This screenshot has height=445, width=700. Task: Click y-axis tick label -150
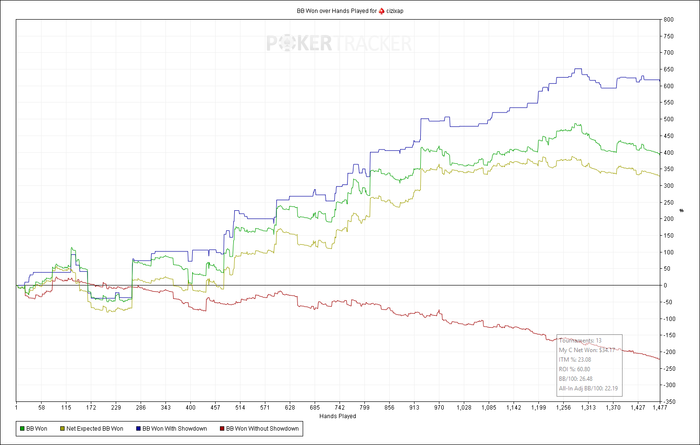(670, 335)
